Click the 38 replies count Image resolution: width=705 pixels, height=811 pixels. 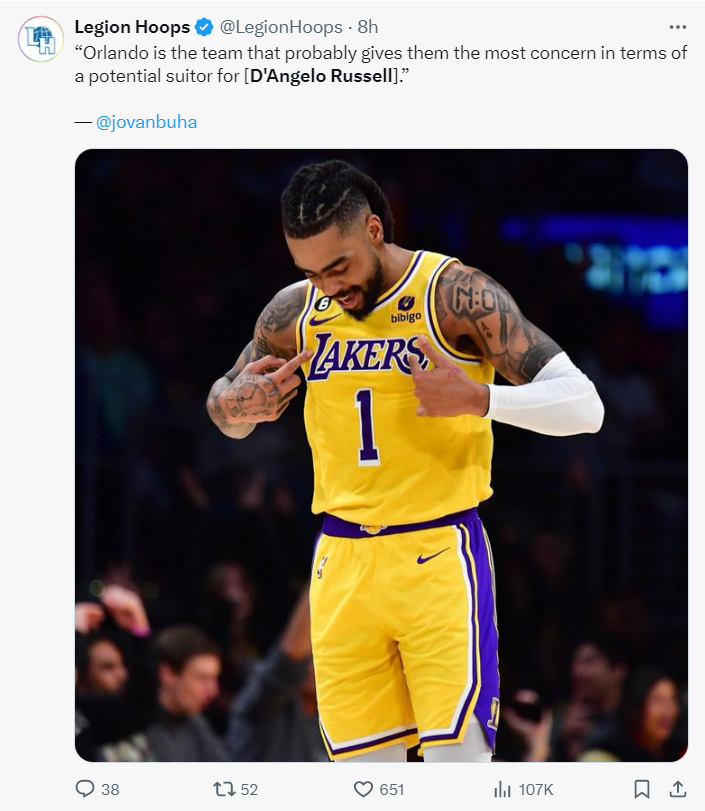(x=110, y=790)
